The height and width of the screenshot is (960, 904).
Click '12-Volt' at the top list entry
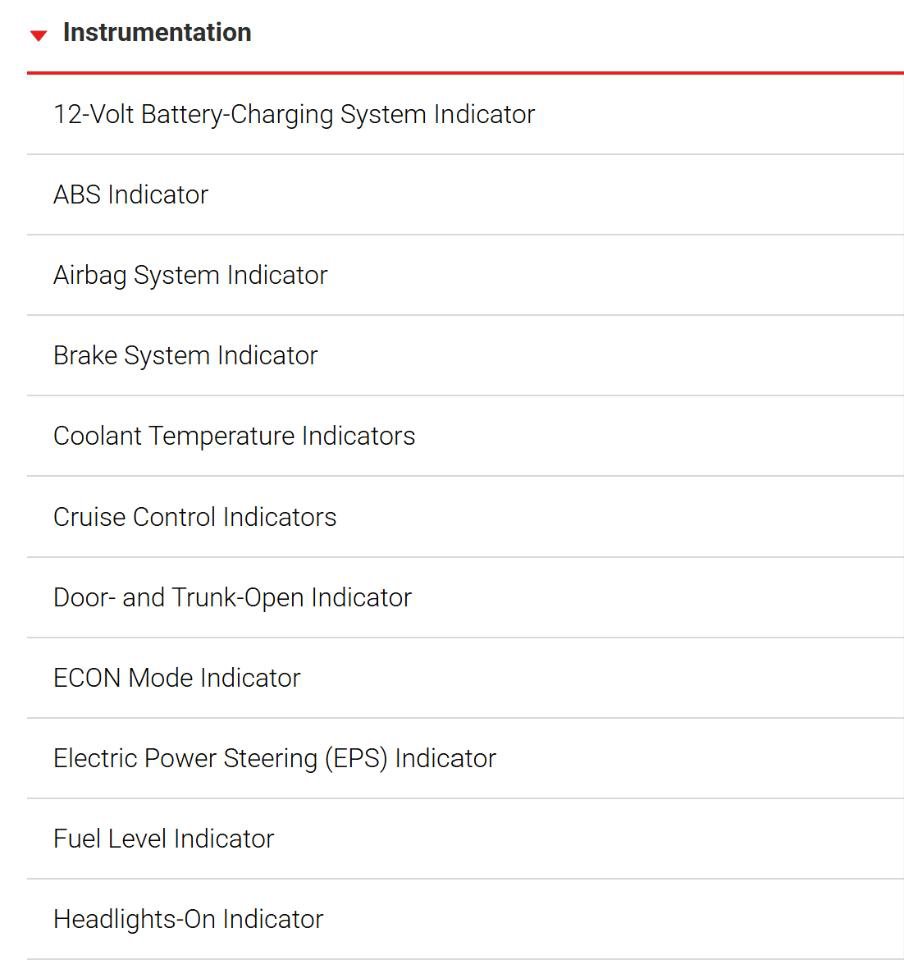pos(94,114)
